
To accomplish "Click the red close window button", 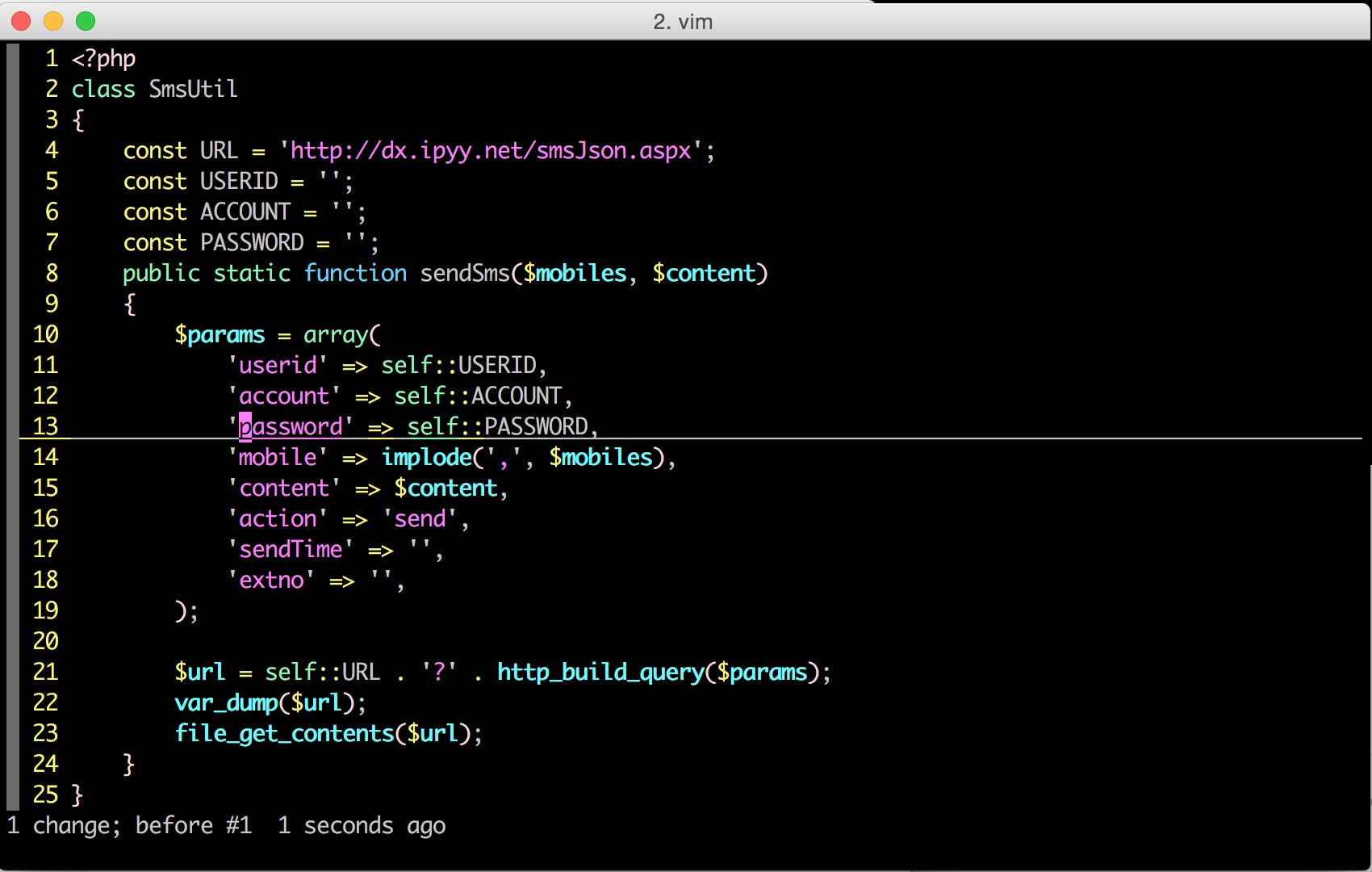I will coord(22,21).
